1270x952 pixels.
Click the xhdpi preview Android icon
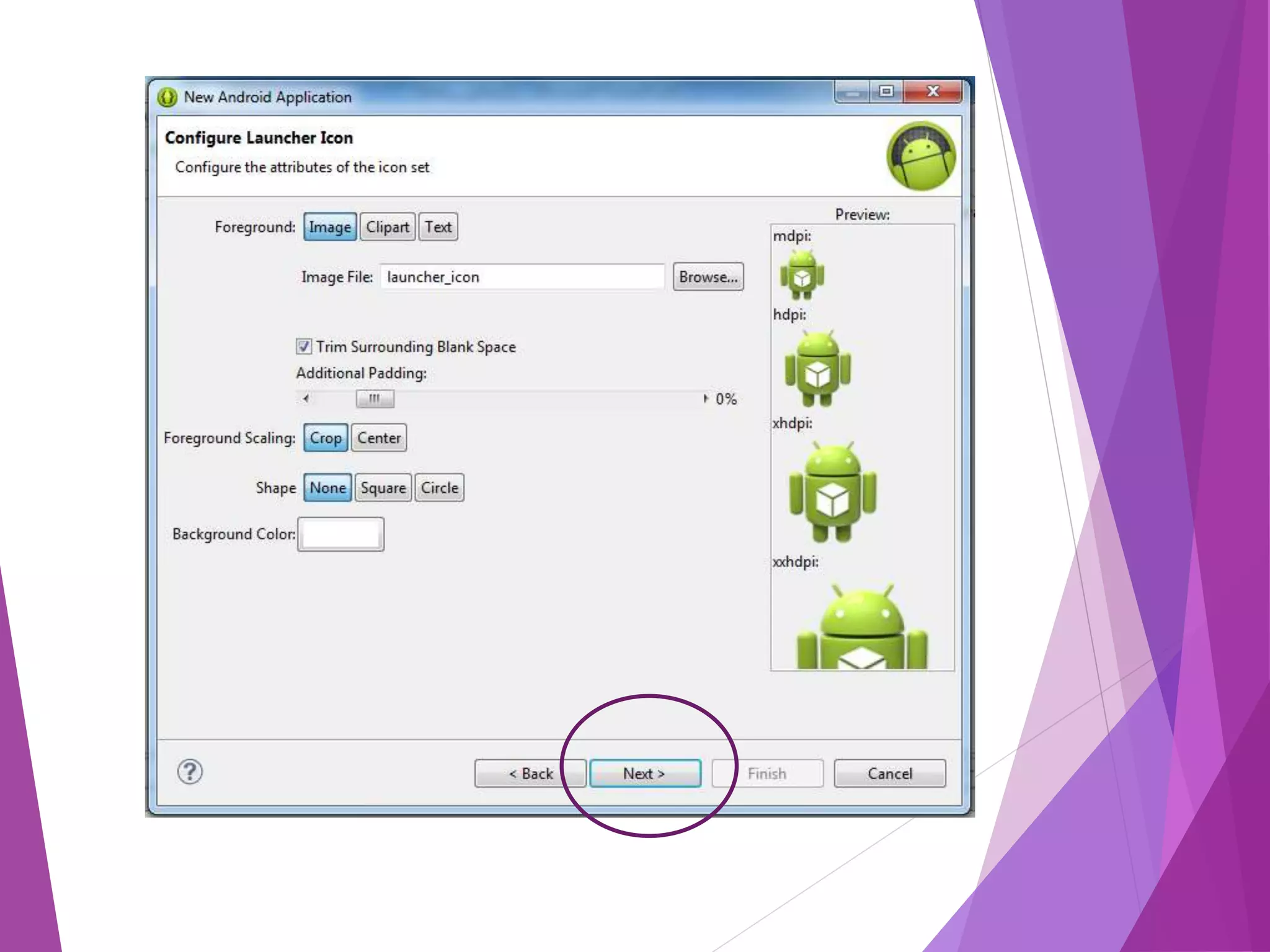click(x=832, y=493)
